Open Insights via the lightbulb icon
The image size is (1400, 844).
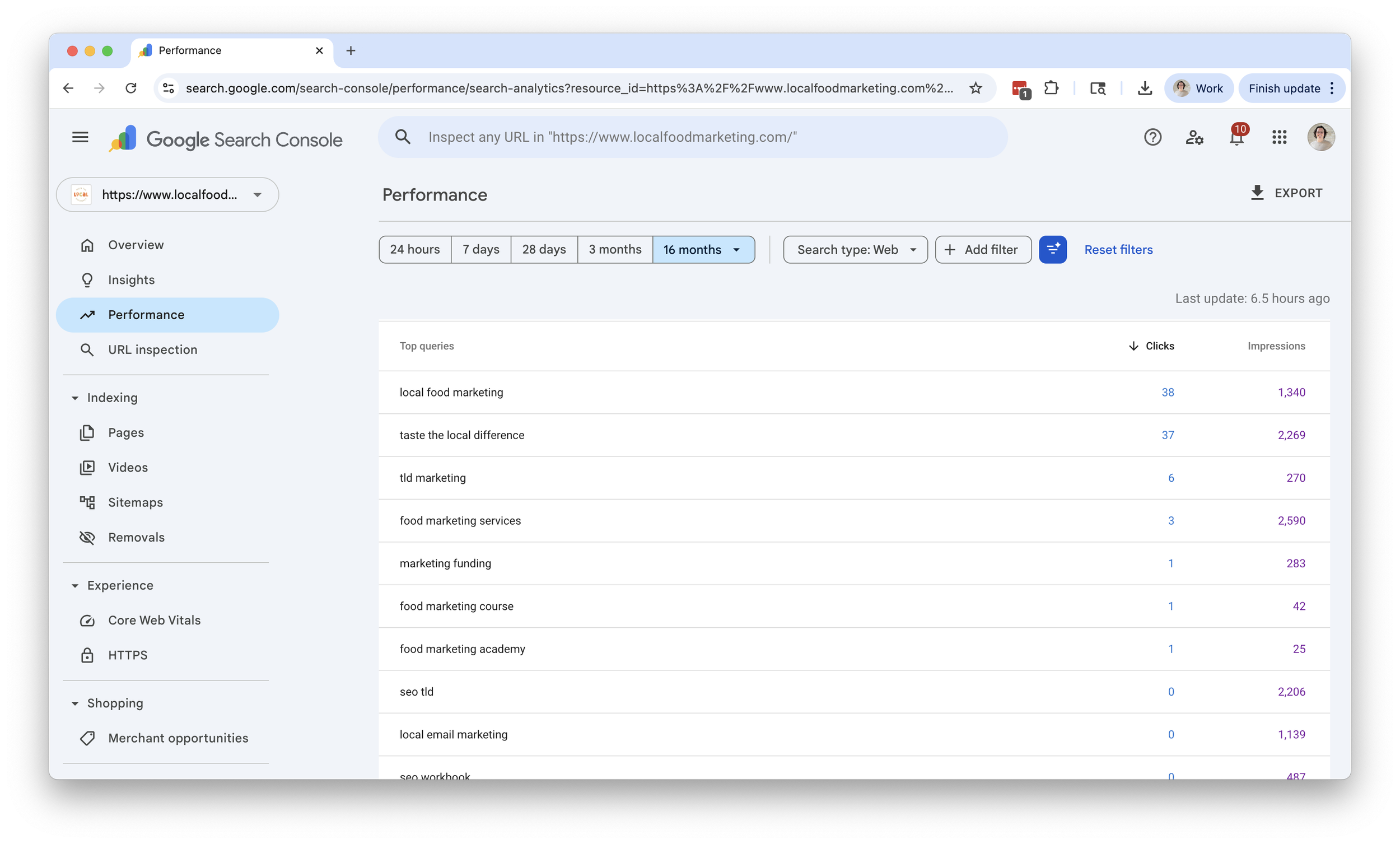click(x=87, y=279)
